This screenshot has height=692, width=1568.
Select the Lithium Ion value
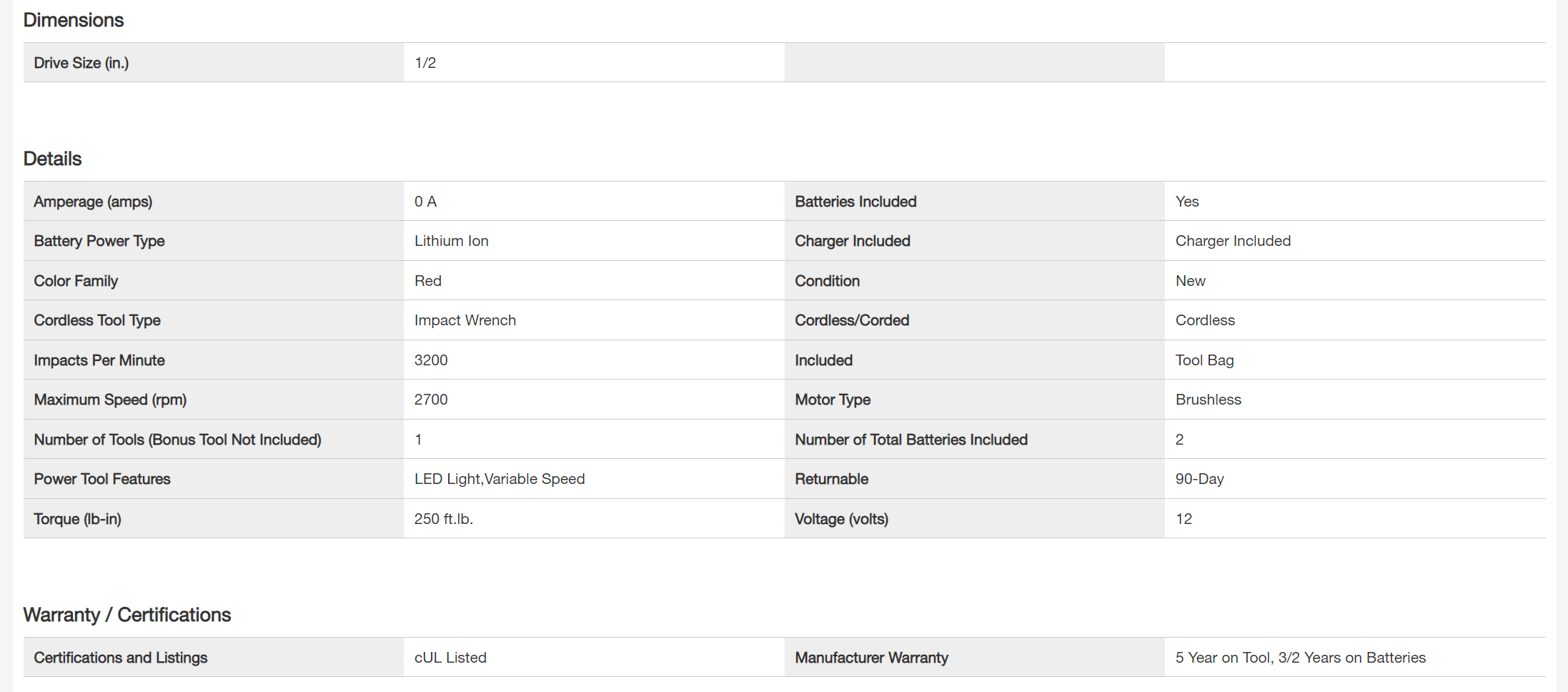(452, 241)
